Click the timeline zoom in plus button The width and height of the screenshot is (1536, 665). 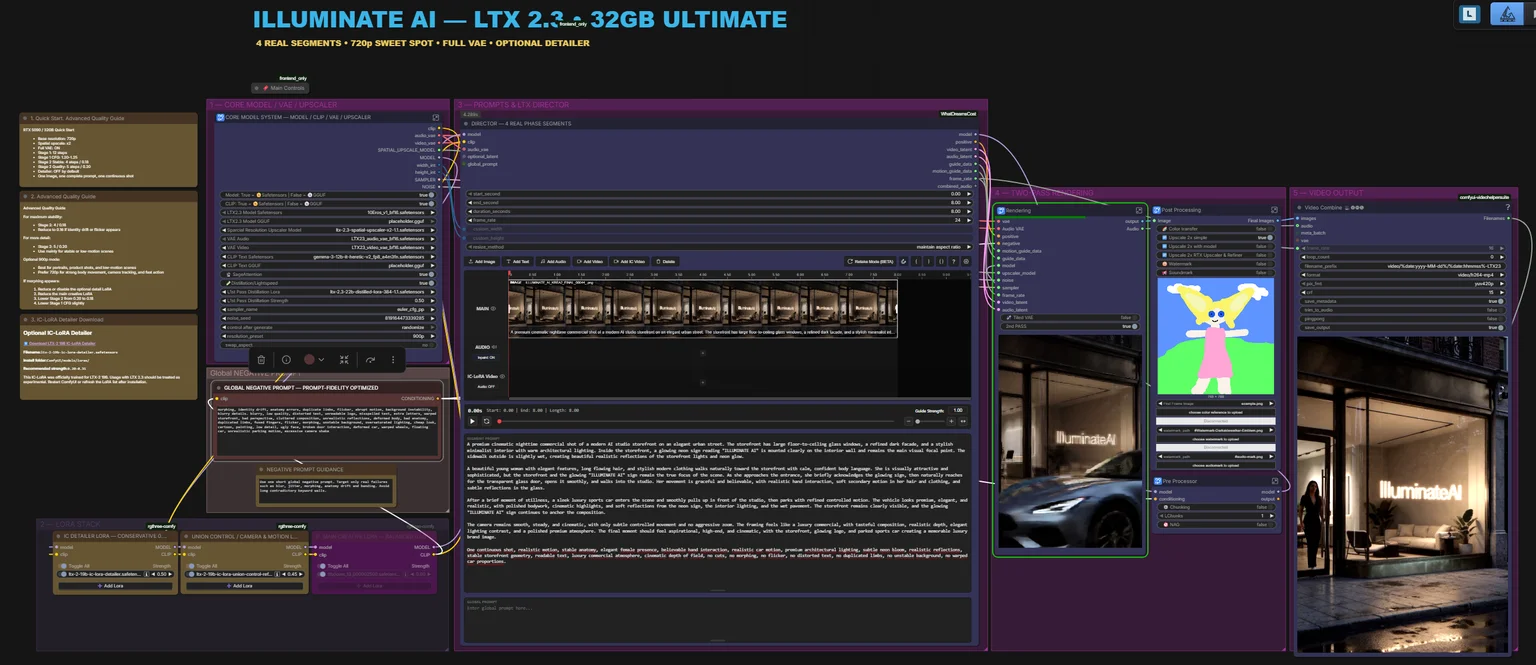click(951, 421)
